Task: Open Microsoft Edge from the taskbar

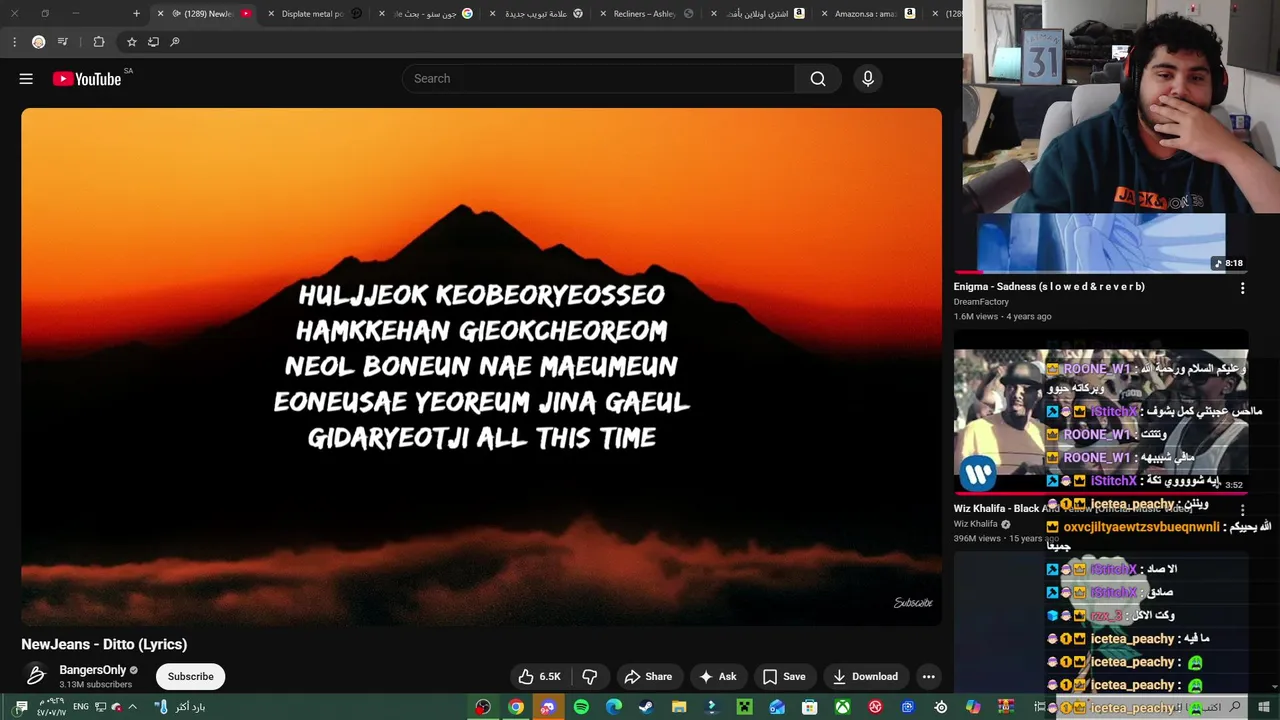Action: pyautogui.click(x=614, y=707)
